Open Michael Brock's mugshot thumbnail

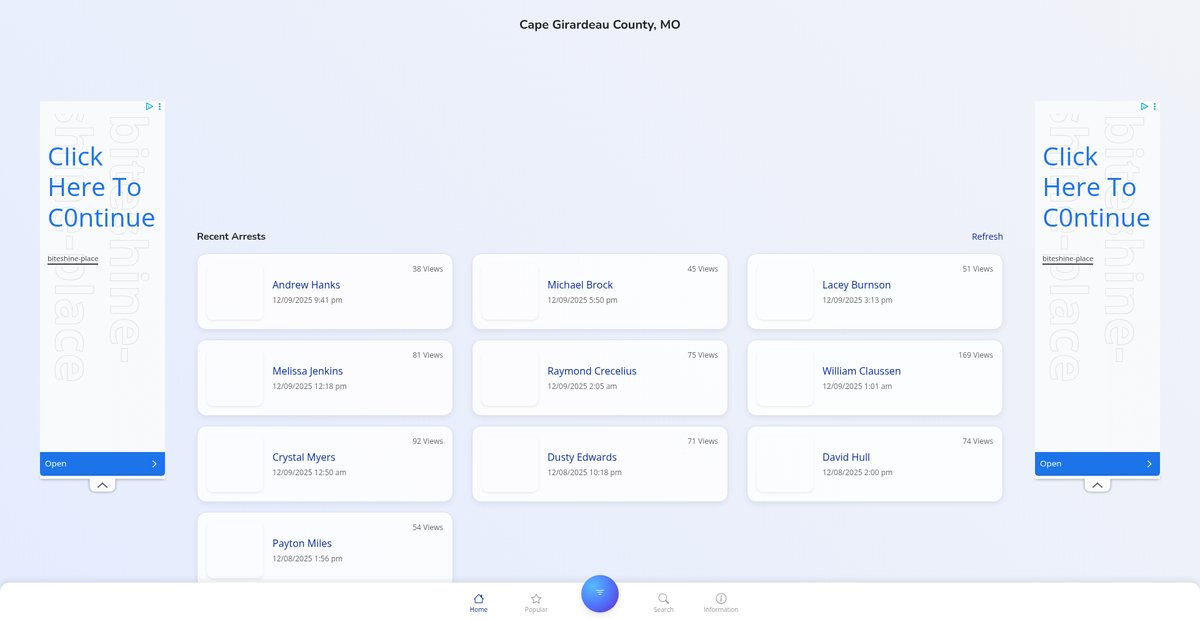(510, 292)
